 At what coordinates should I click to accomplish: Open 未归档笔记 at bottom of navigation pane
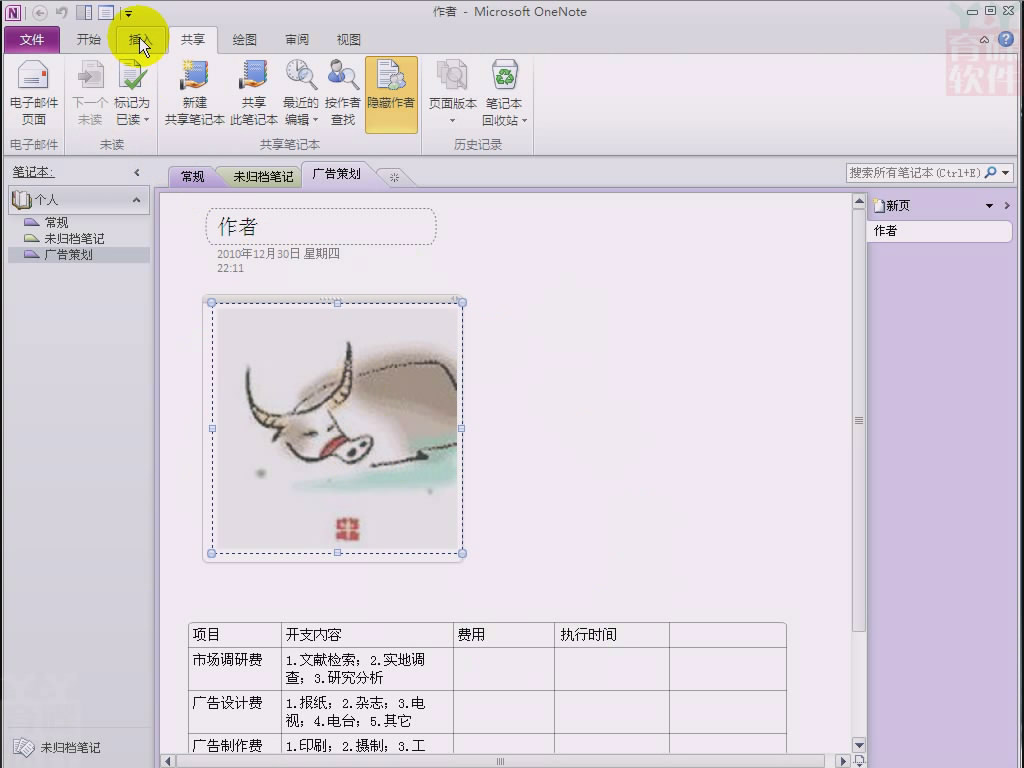(59, 748)
